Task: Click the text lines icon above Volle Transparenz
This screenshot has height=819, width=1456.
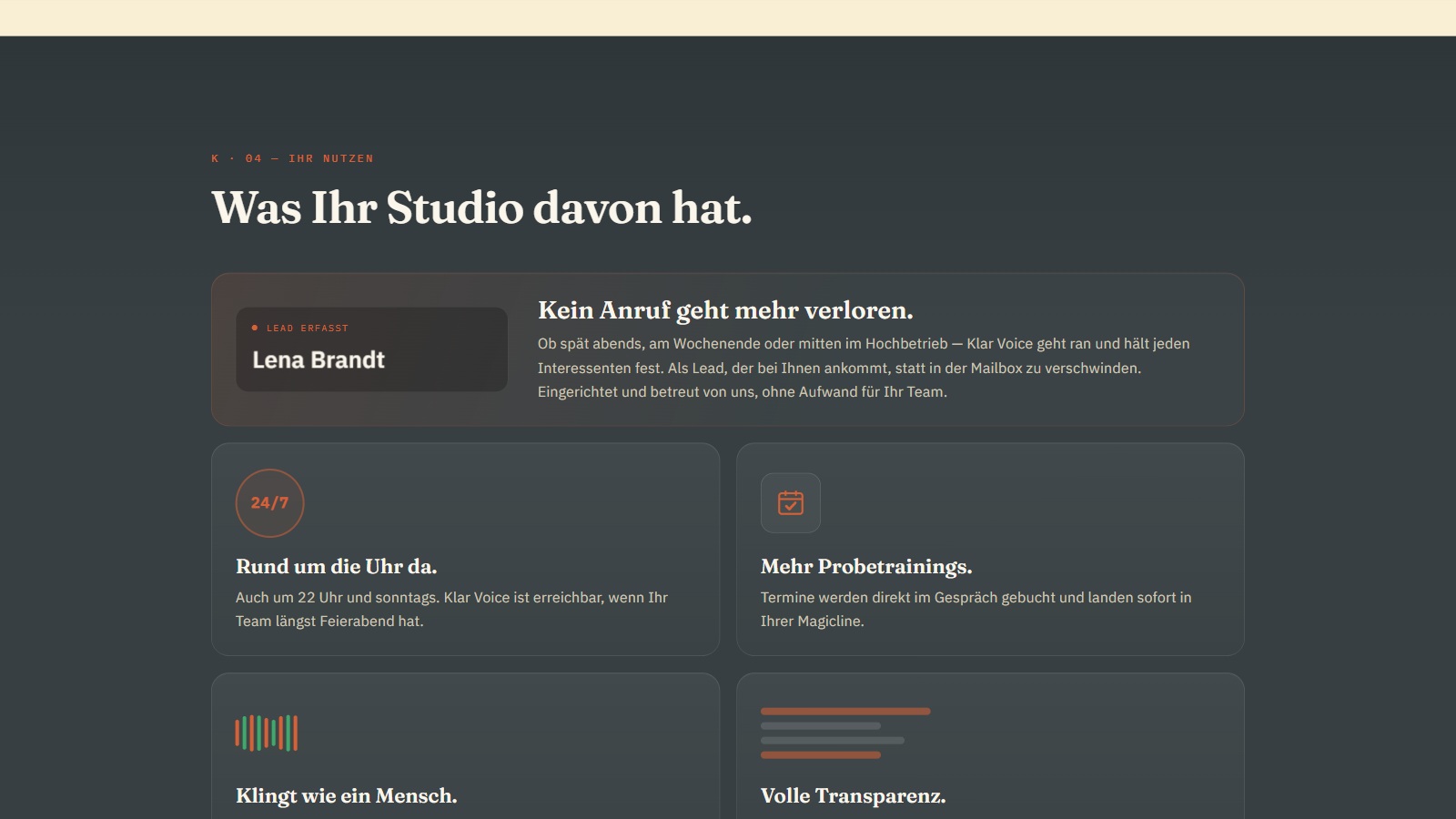Action: (845, 733)
